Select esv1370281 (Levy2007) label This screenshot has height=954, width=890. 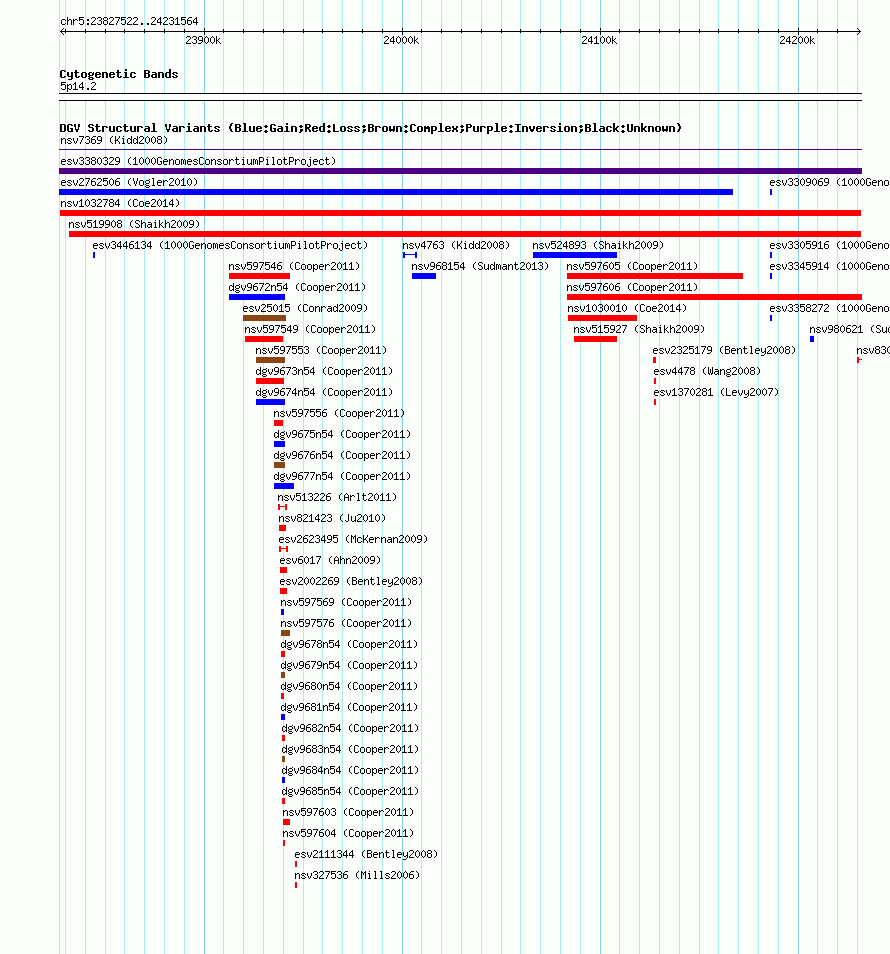(x=716, y=392)
